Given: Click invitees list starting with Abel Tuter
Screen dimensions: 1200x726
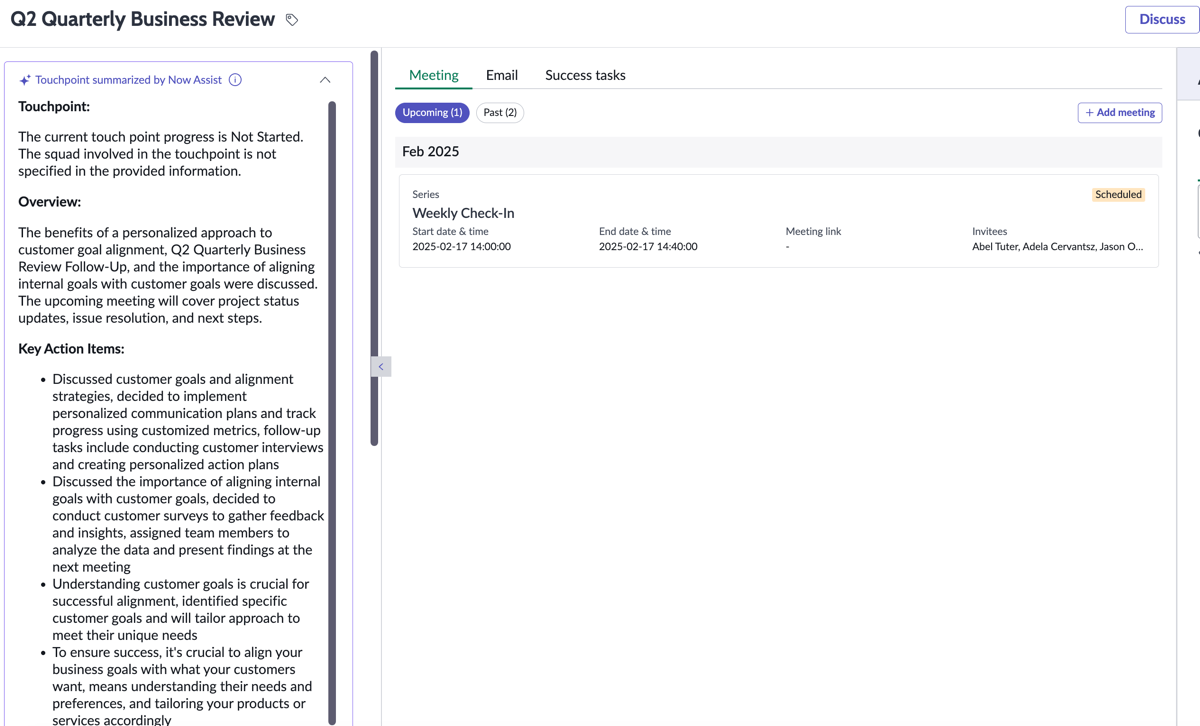Looking at the screenshot, I should click(1057, 246).
